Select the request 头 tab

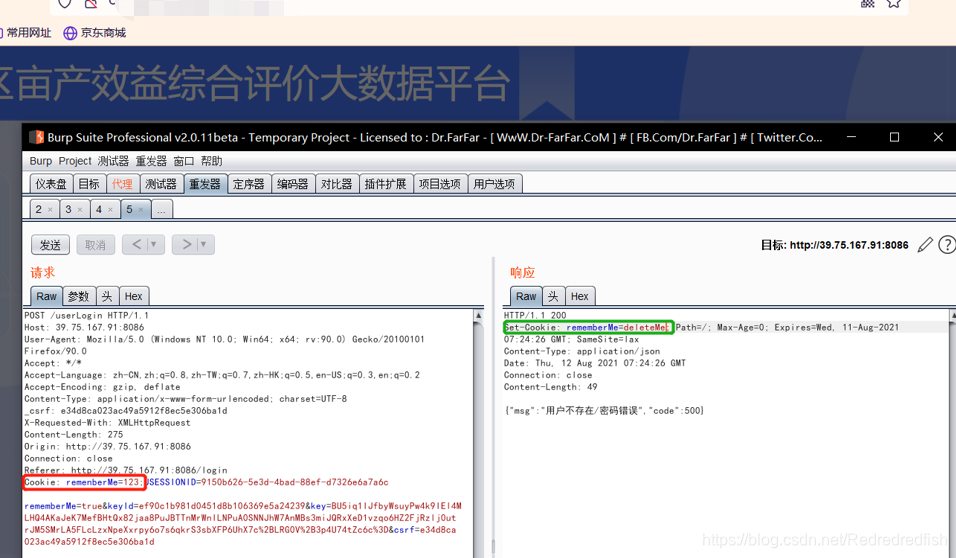tap(107, 296)
